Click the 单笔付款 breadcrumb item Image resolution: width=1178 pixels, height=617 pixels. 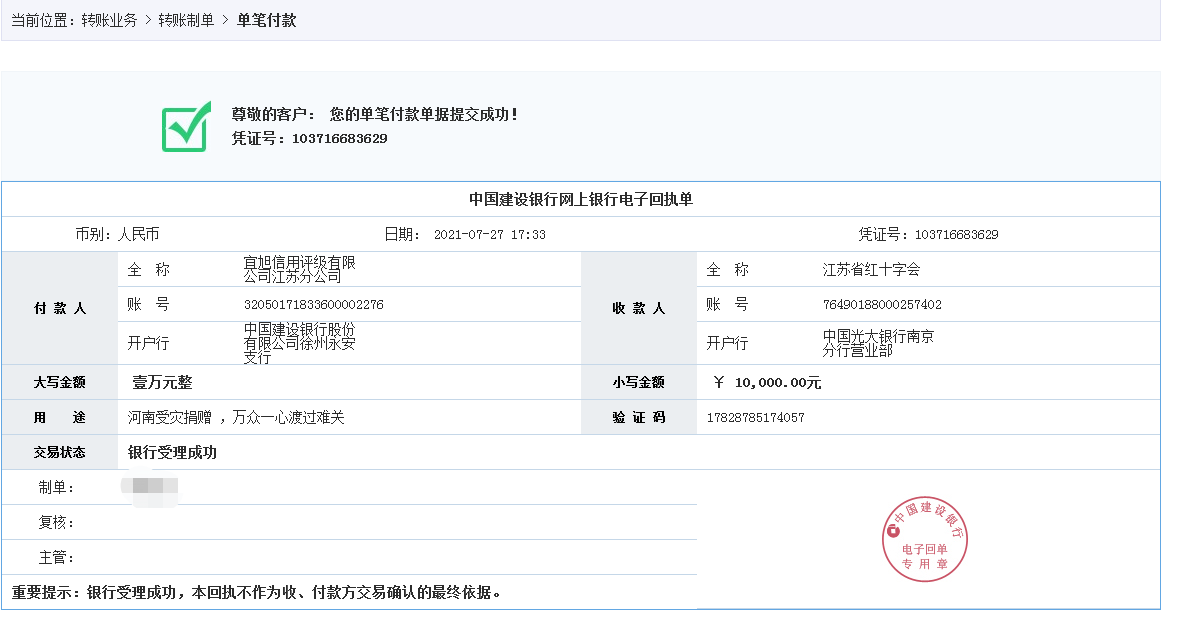coord(267,20)
